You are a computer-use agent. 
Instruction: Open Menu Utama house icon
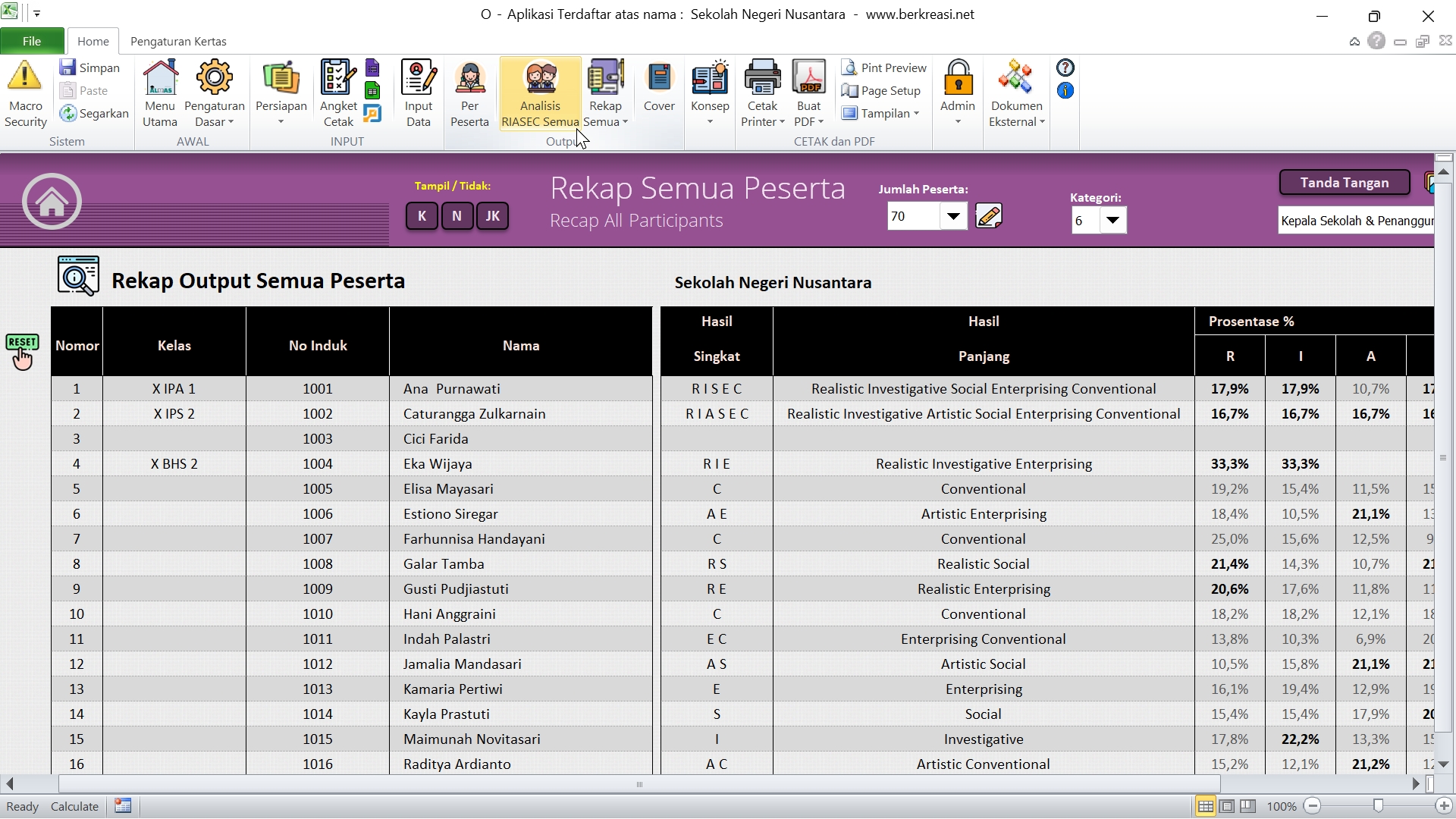[x=160, y=78]
